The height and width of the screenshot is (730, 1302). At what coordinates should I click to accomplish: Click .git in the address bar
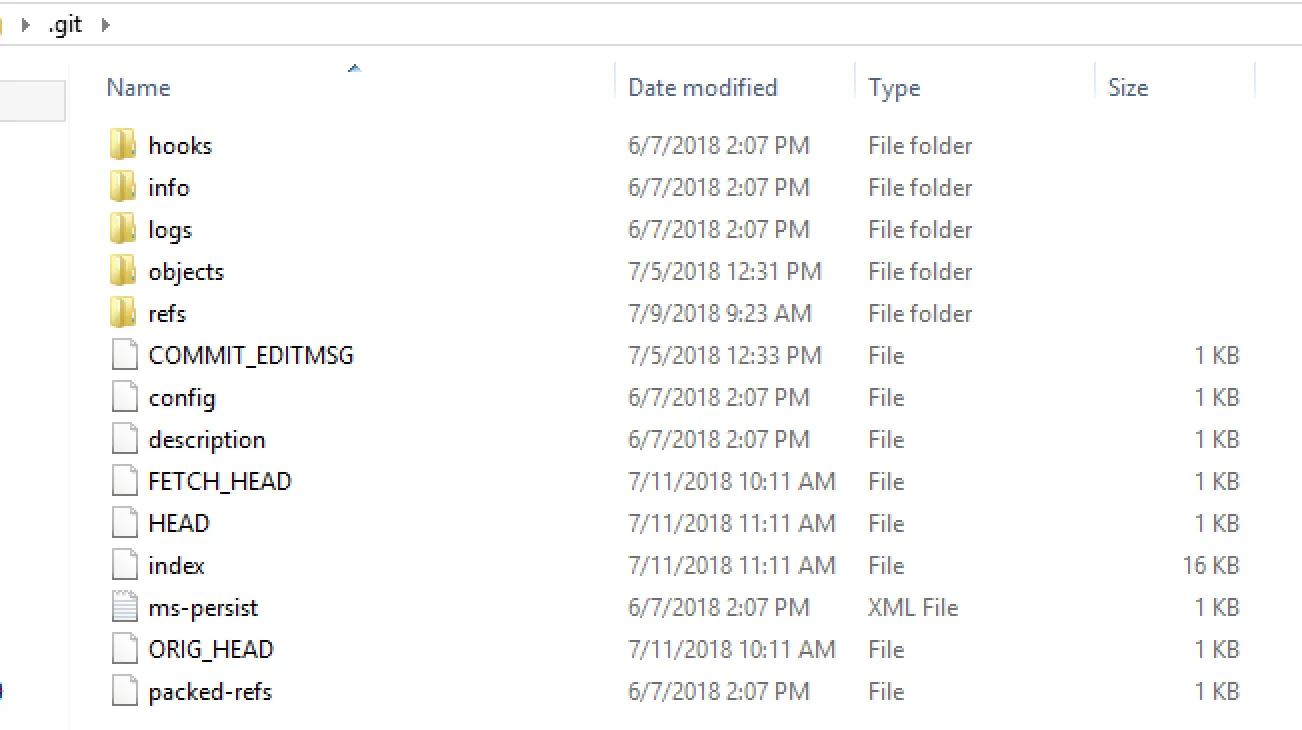pyautogui.click(x=65, y=25)
